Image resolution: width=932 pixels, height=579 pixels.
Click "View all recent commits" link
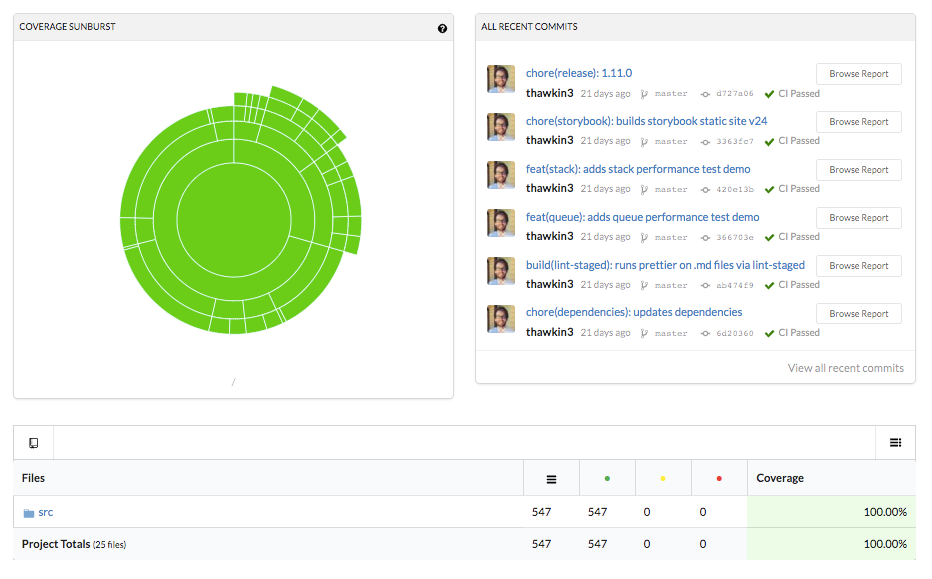(845, 368)
